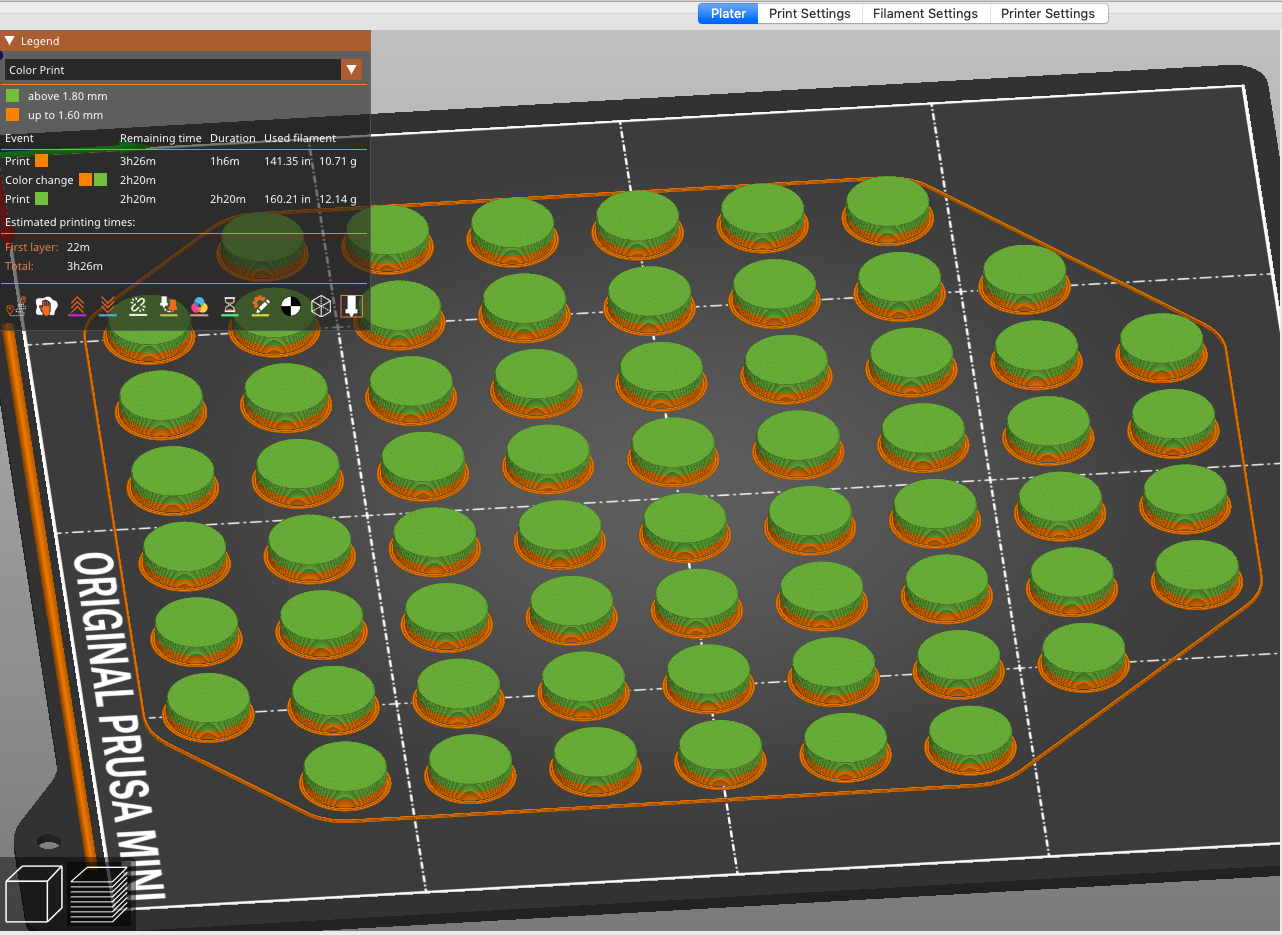This screenshot has height=935, width=1282.
Task: Open the Color Print view type dropdown
Action: pyautogui.click(x=353, y=70)
